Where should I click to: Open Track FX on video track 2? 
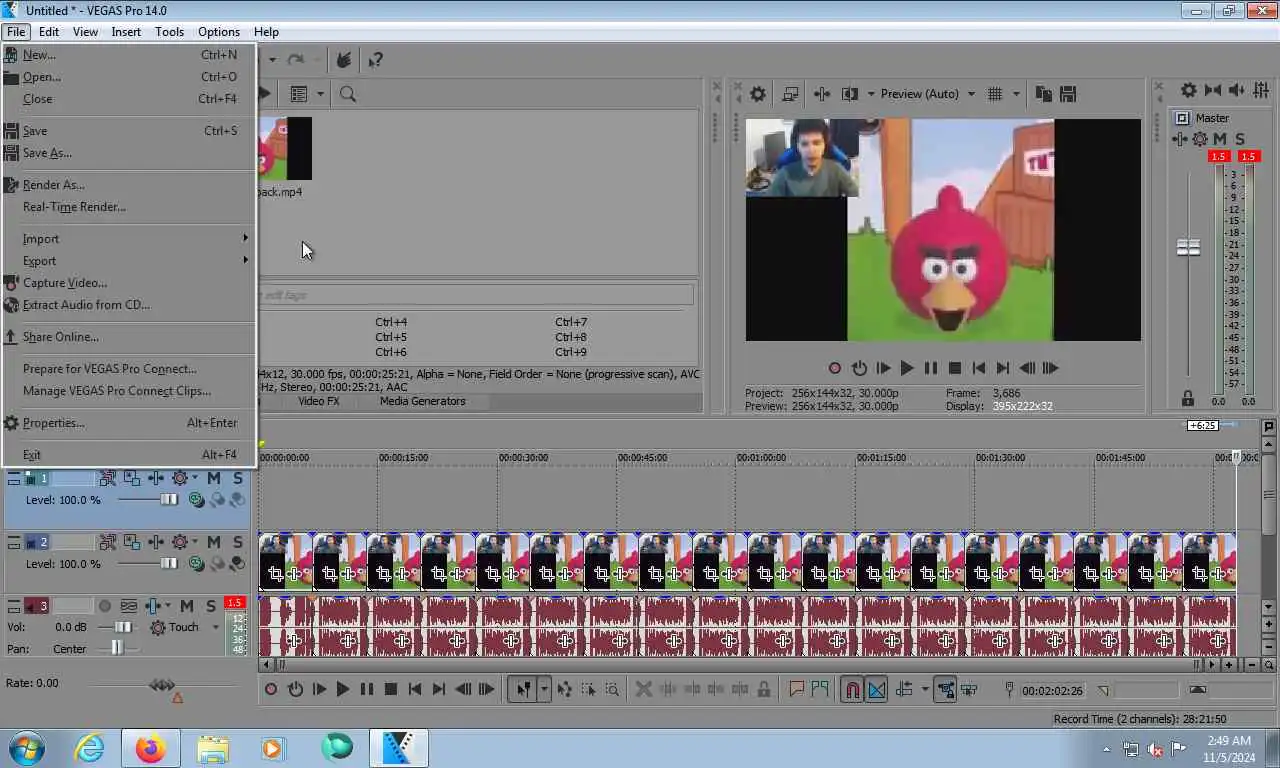pyautogui.click(x=156, y=542)
